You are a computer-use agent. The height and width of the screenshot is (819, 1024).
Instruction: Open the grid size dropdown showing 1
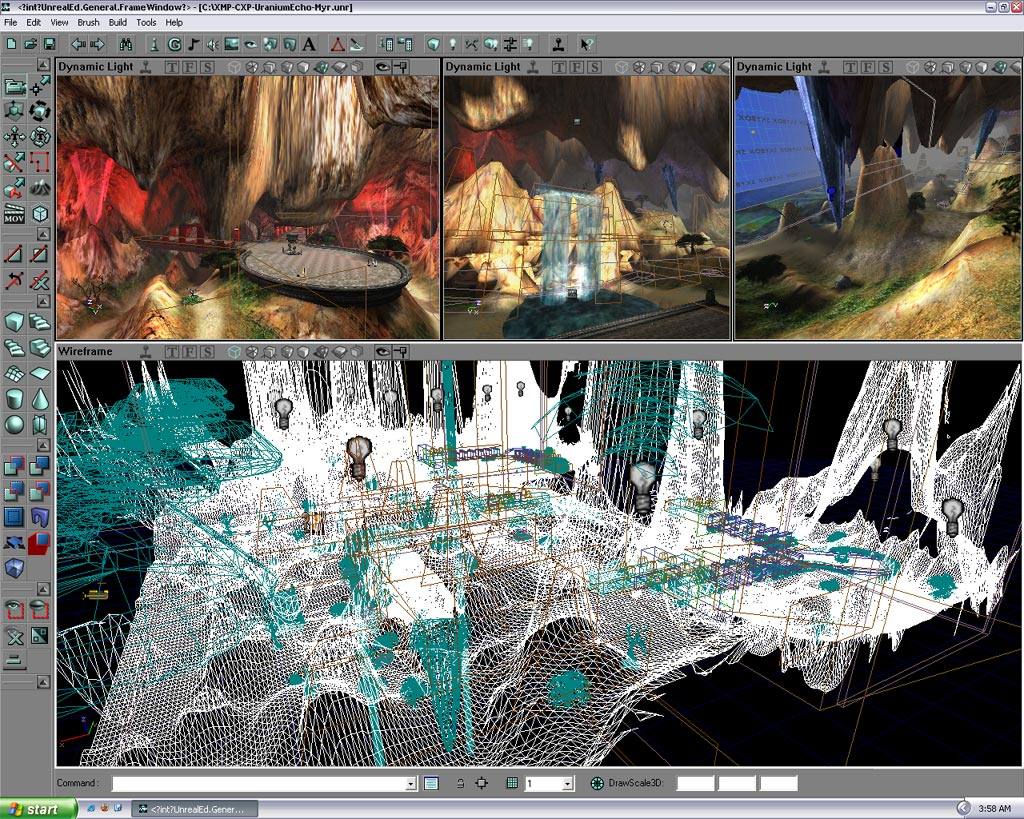coord(566,783)
